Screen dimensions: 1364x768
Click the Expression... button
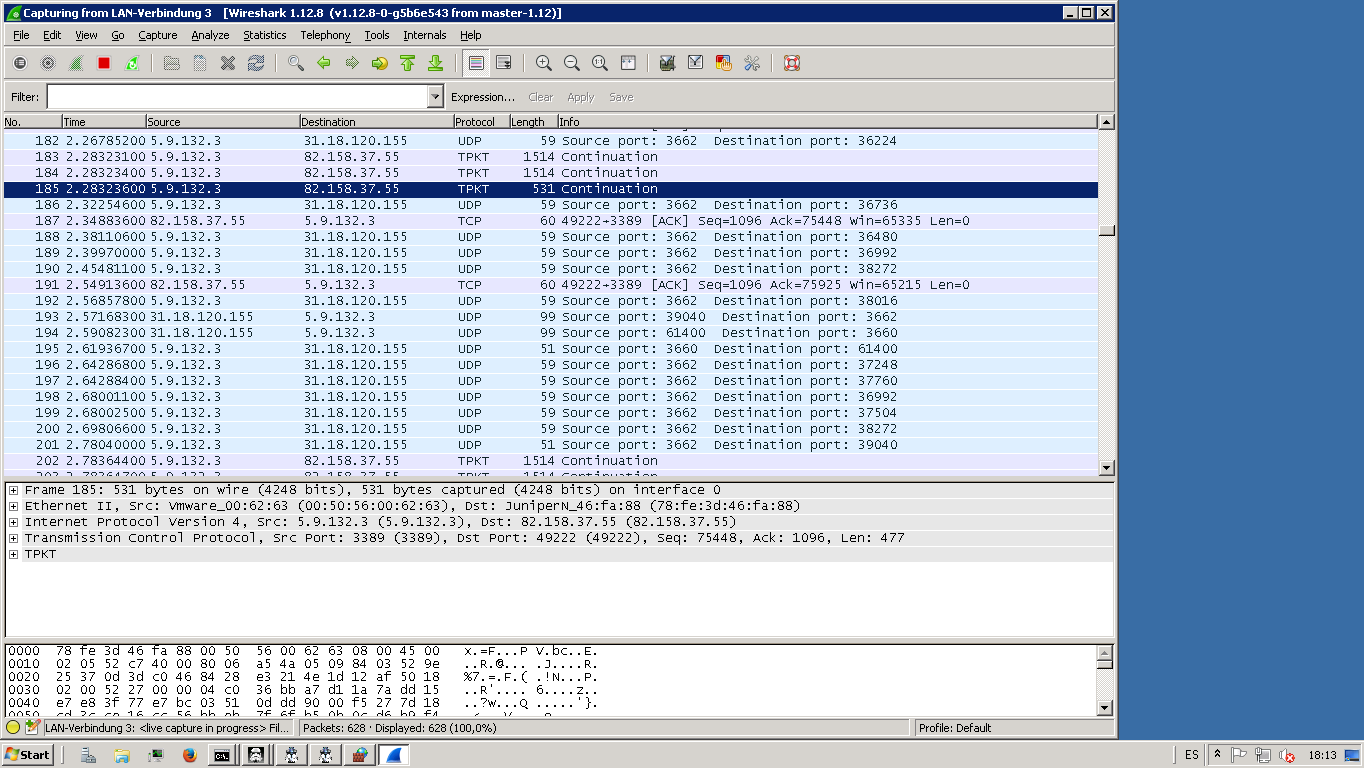(x=483, y=97)
